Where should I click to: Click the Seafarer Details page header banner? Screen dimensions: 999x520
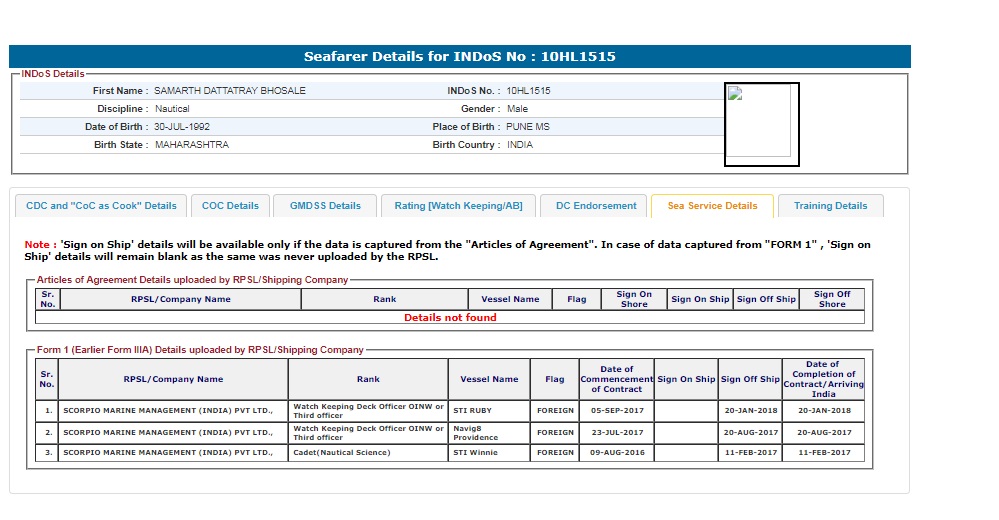coord(460,57)
